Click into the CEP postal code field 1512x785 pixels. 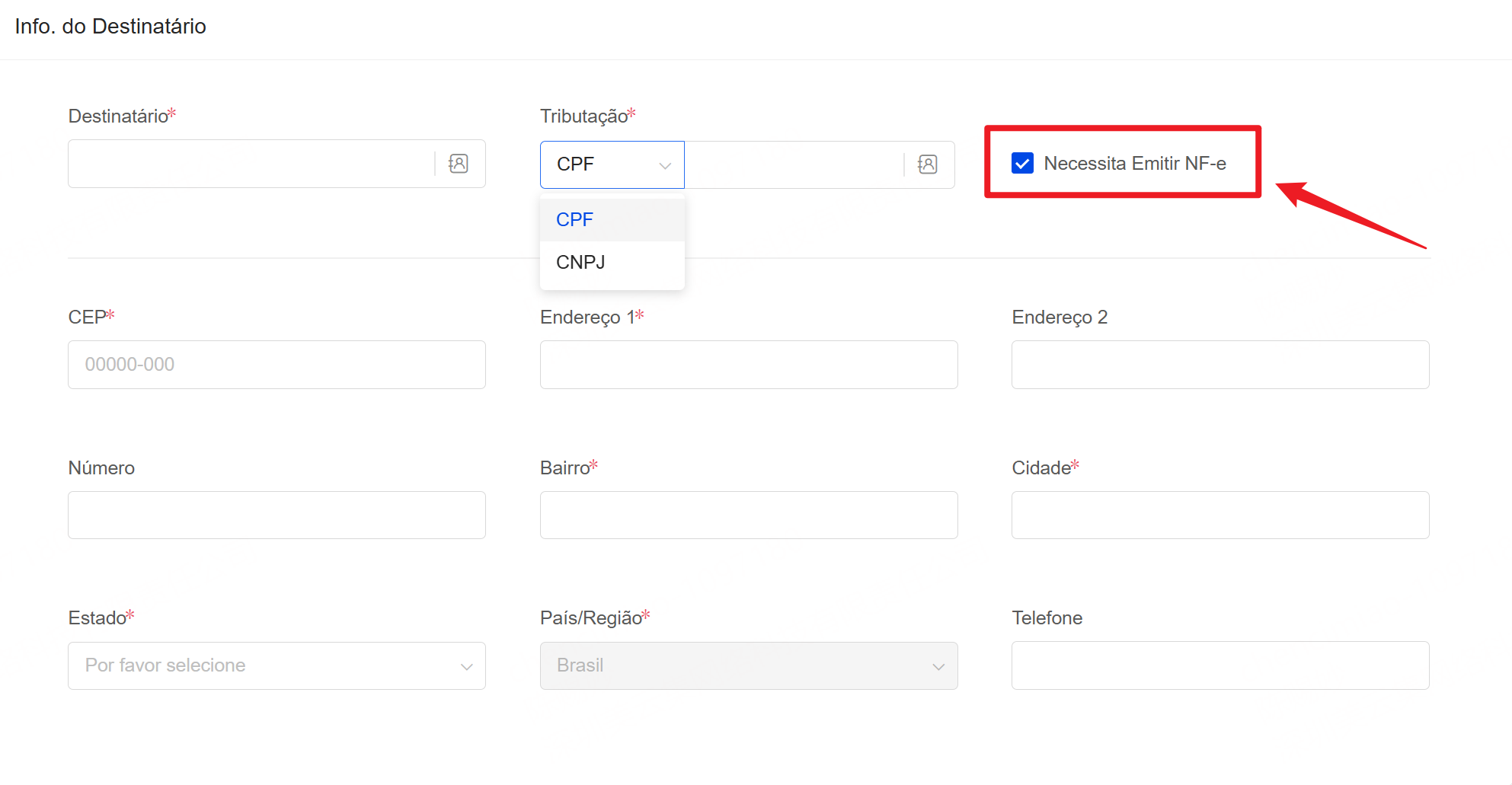coord(276,365)
